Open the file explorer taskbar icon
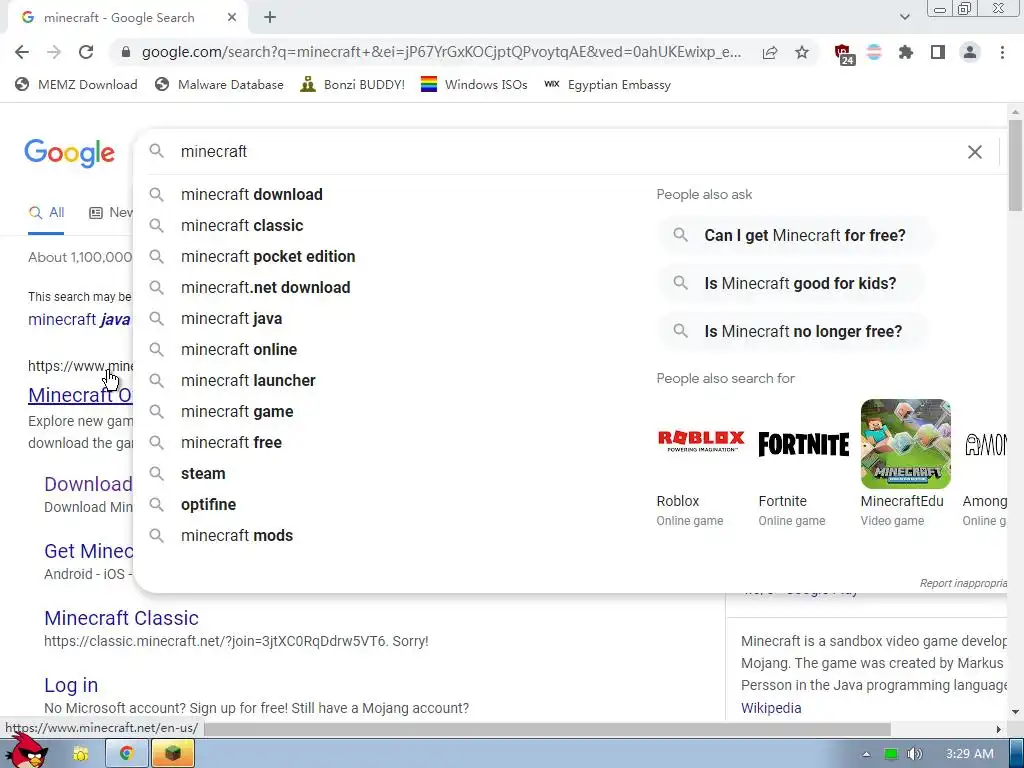Viewport: 1024px width, 768px height. (80, 754)
